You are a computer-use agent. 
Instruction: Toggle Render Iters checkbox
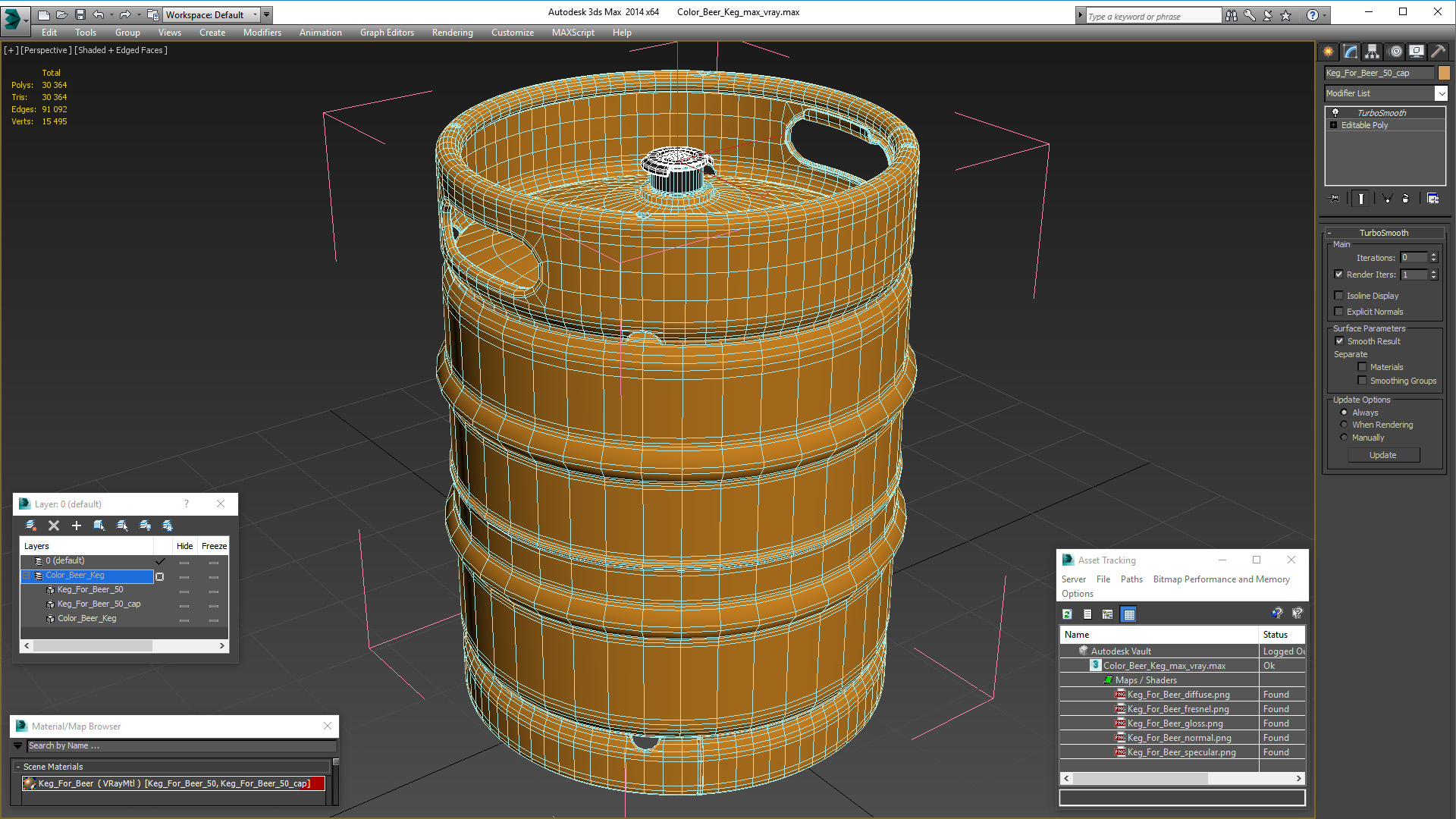1338,275
